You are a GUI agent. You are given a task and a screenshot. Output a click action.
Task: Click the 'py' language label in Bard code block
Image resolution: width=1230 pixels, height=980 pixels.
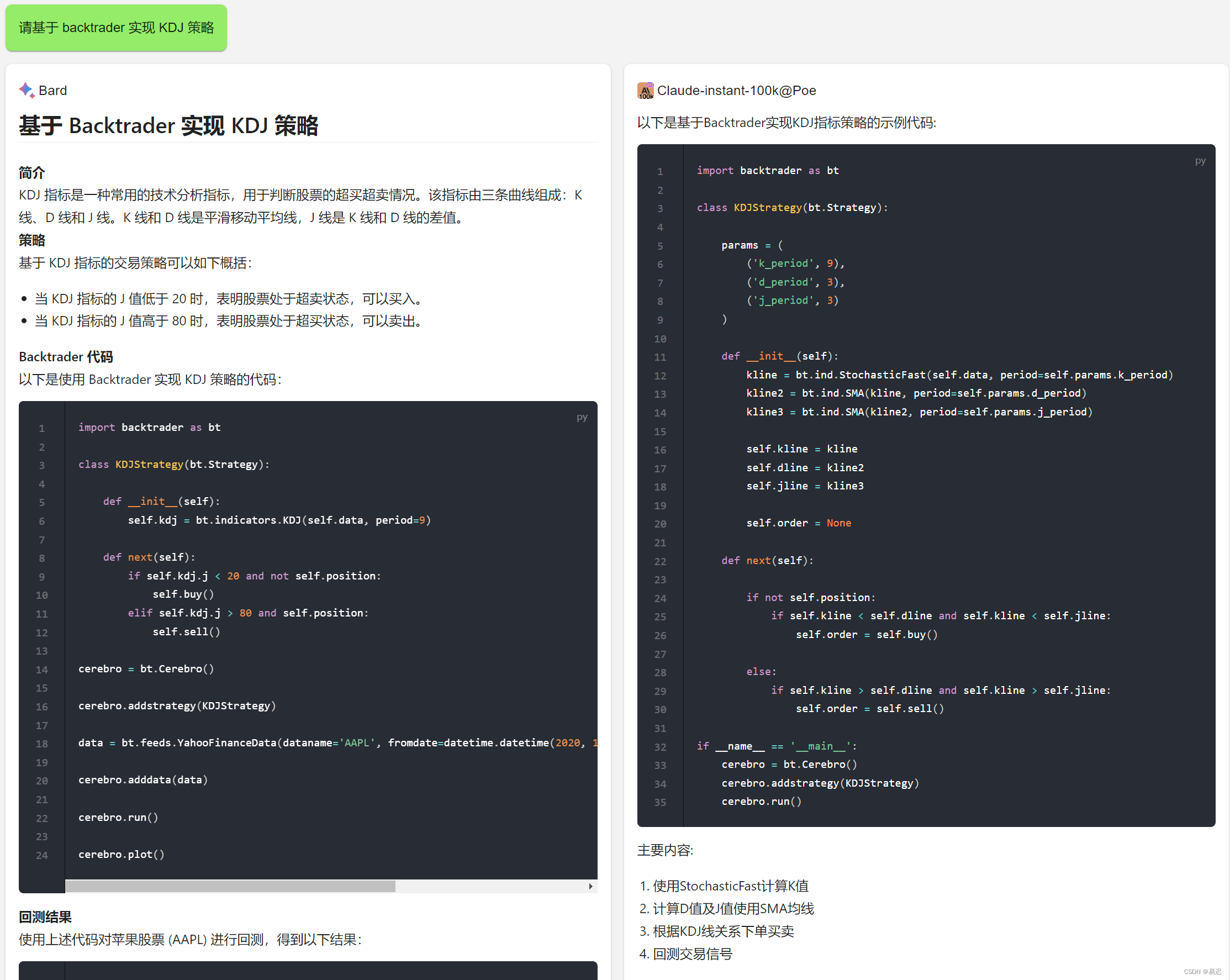pos(582,417)
